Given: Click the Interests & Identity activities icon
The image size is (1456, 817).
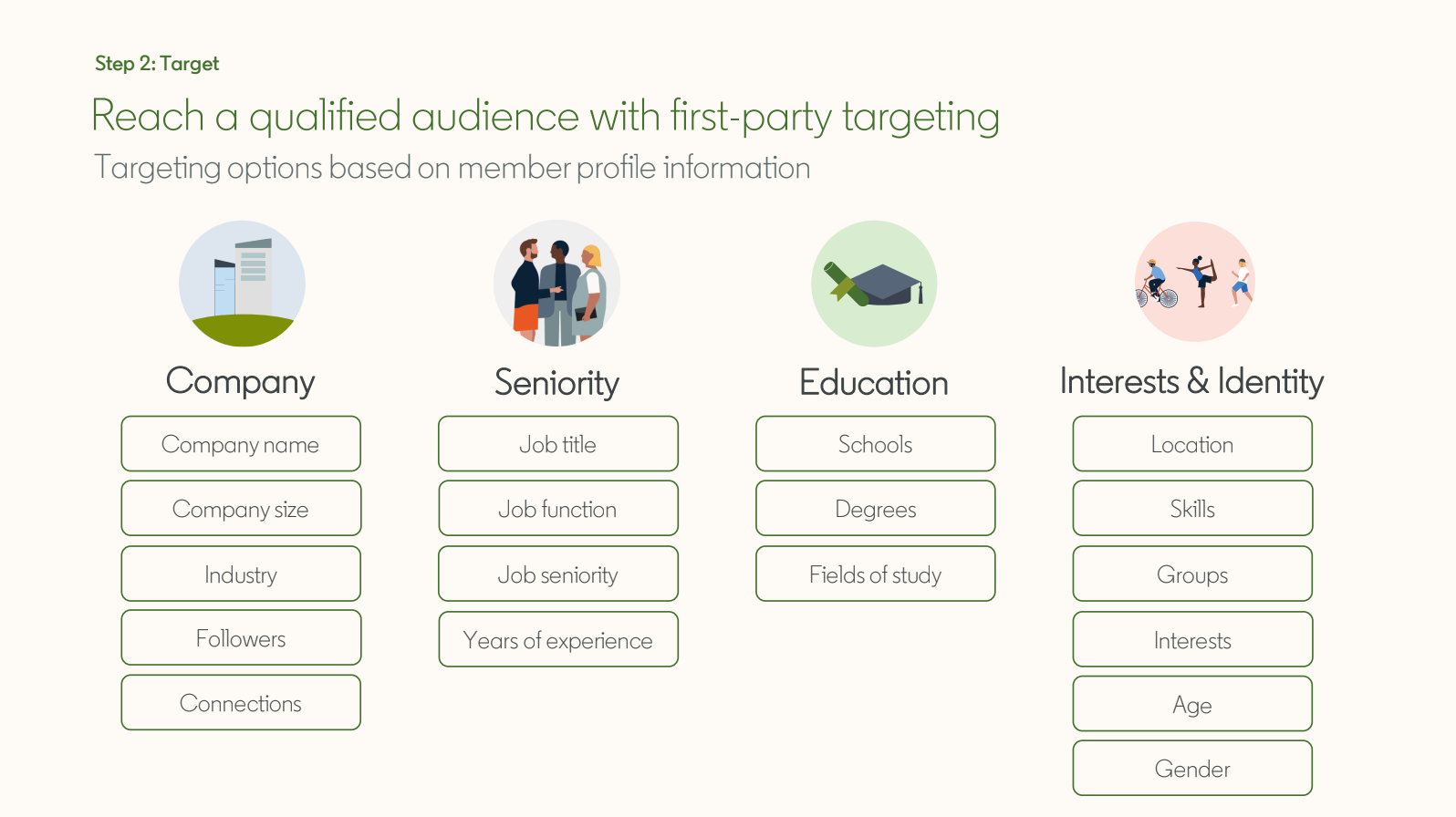Looking at the screenshot, I should 1194,282.
